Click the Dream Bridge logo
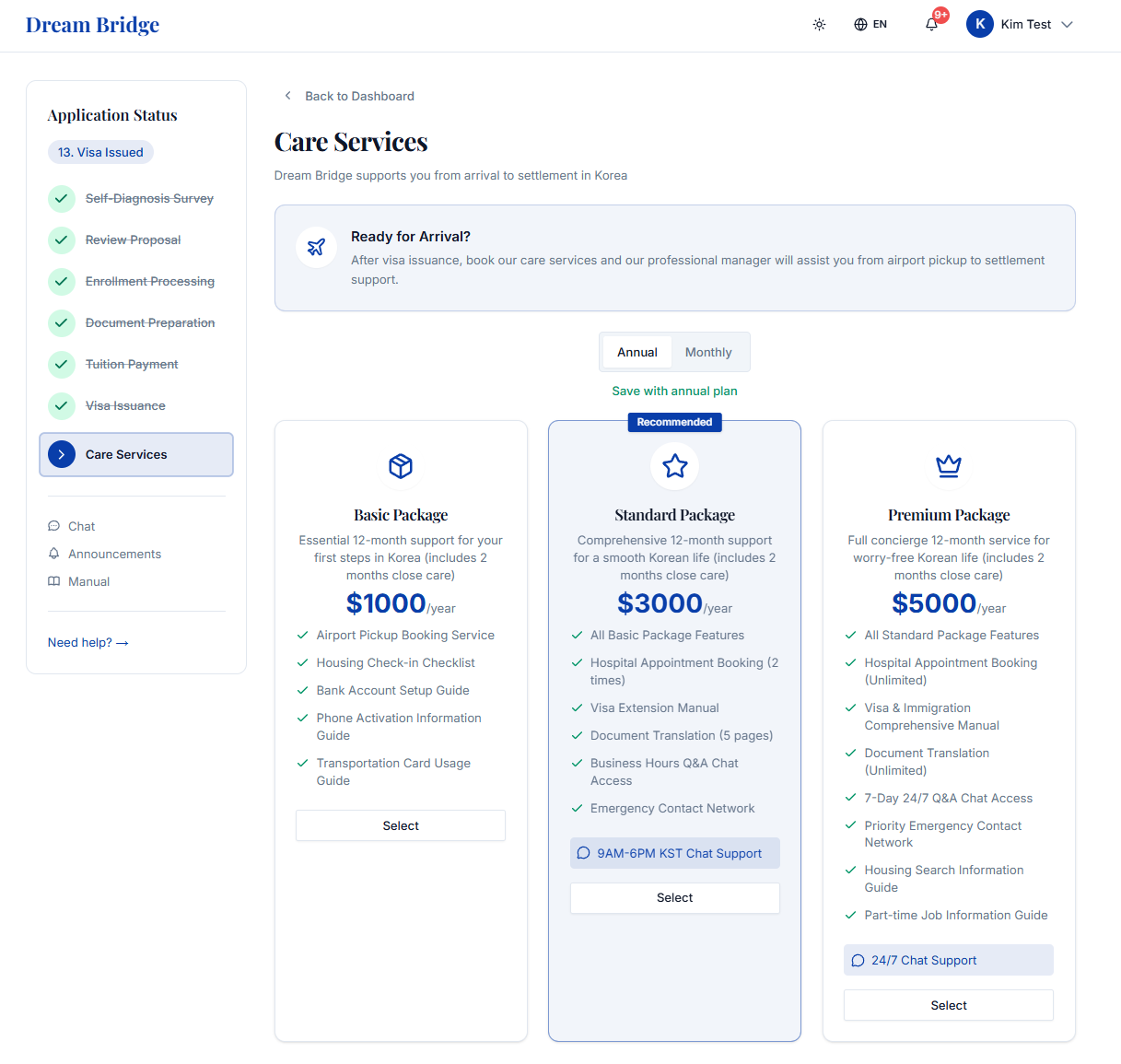This screenshot has width=1121, height=1064. [x=92, y=25]
